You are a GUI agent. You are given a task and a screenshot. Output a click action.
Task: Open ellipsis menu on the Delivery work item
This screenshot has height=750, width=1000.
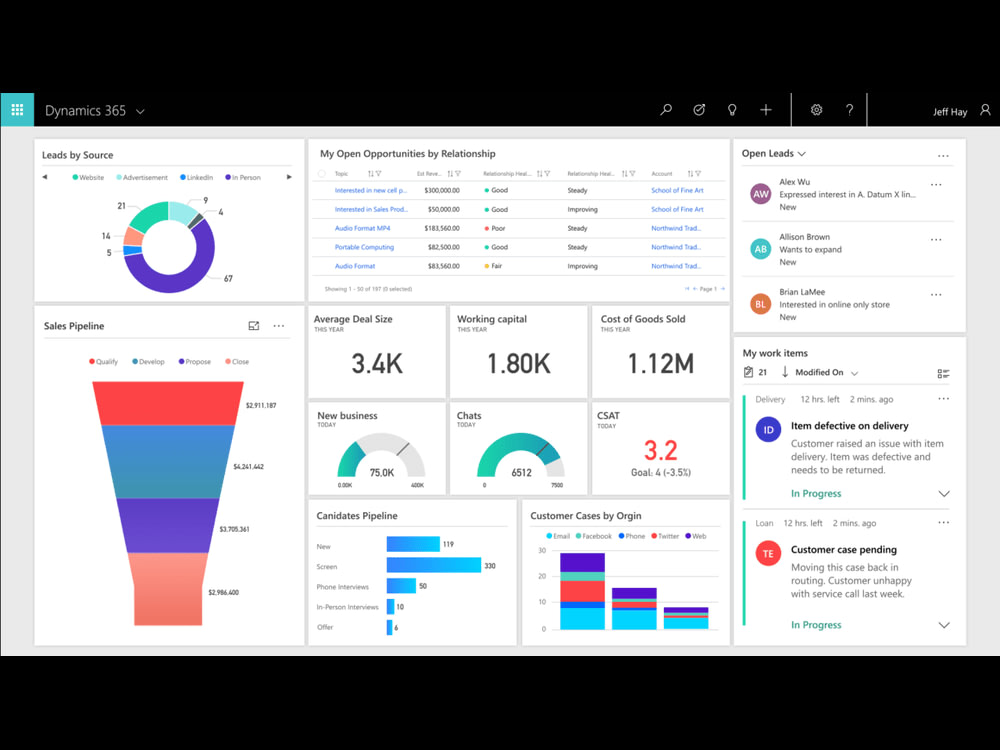click(x=943, y=399)
